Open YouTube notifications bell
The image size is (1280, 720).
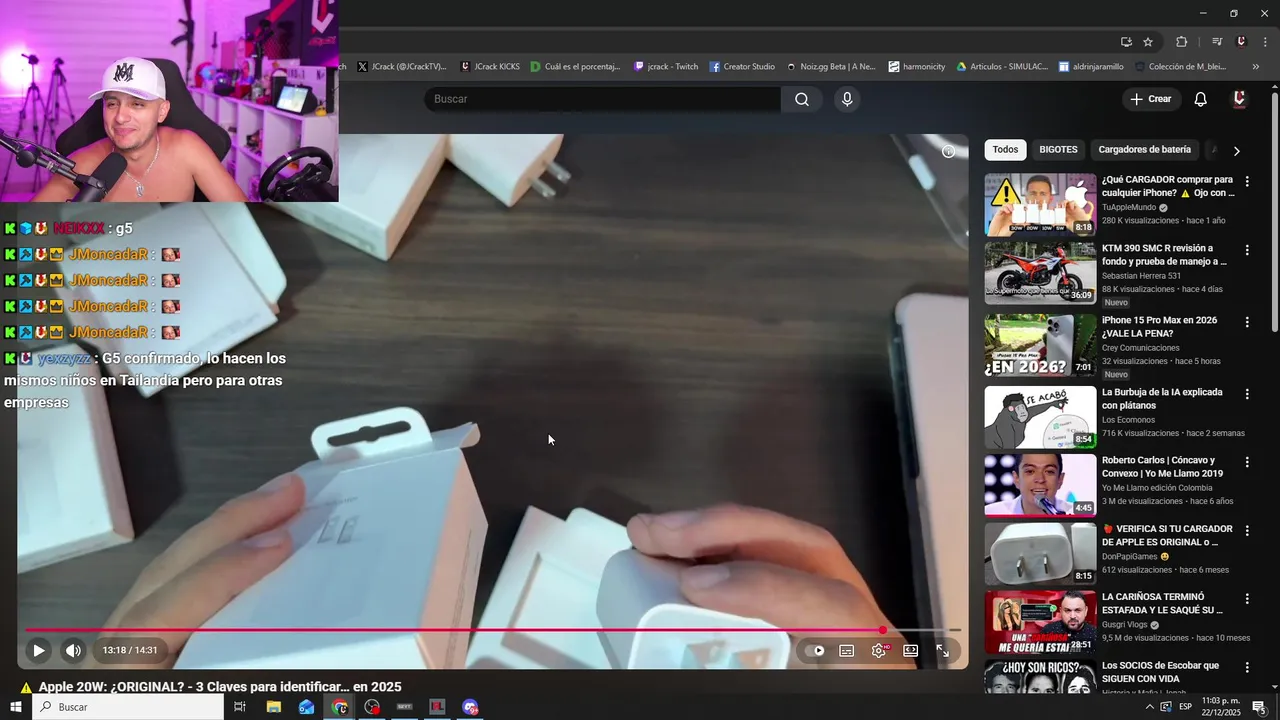(1201, 99)
